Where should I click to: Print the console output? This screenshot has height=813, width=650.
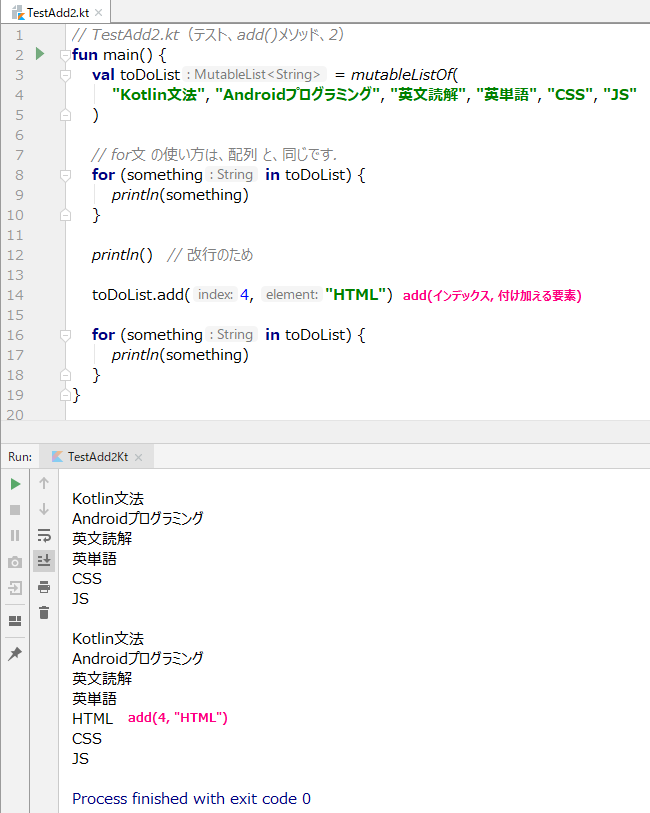44,587
